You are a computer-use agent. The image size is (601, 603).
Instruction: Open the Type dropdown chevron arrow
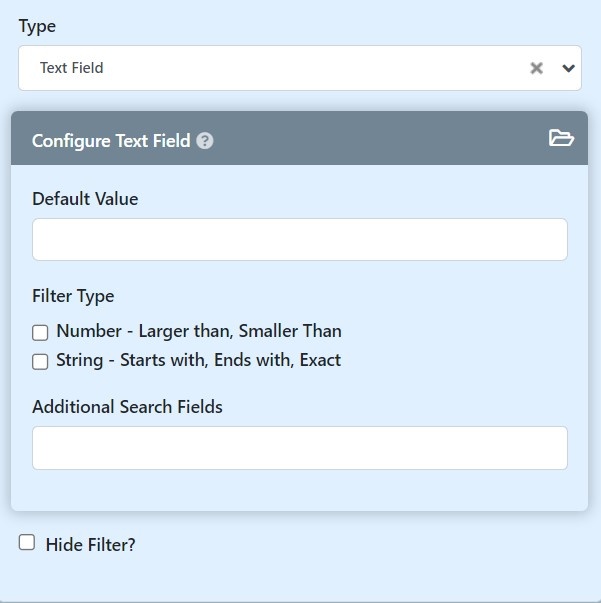(568, 68)
